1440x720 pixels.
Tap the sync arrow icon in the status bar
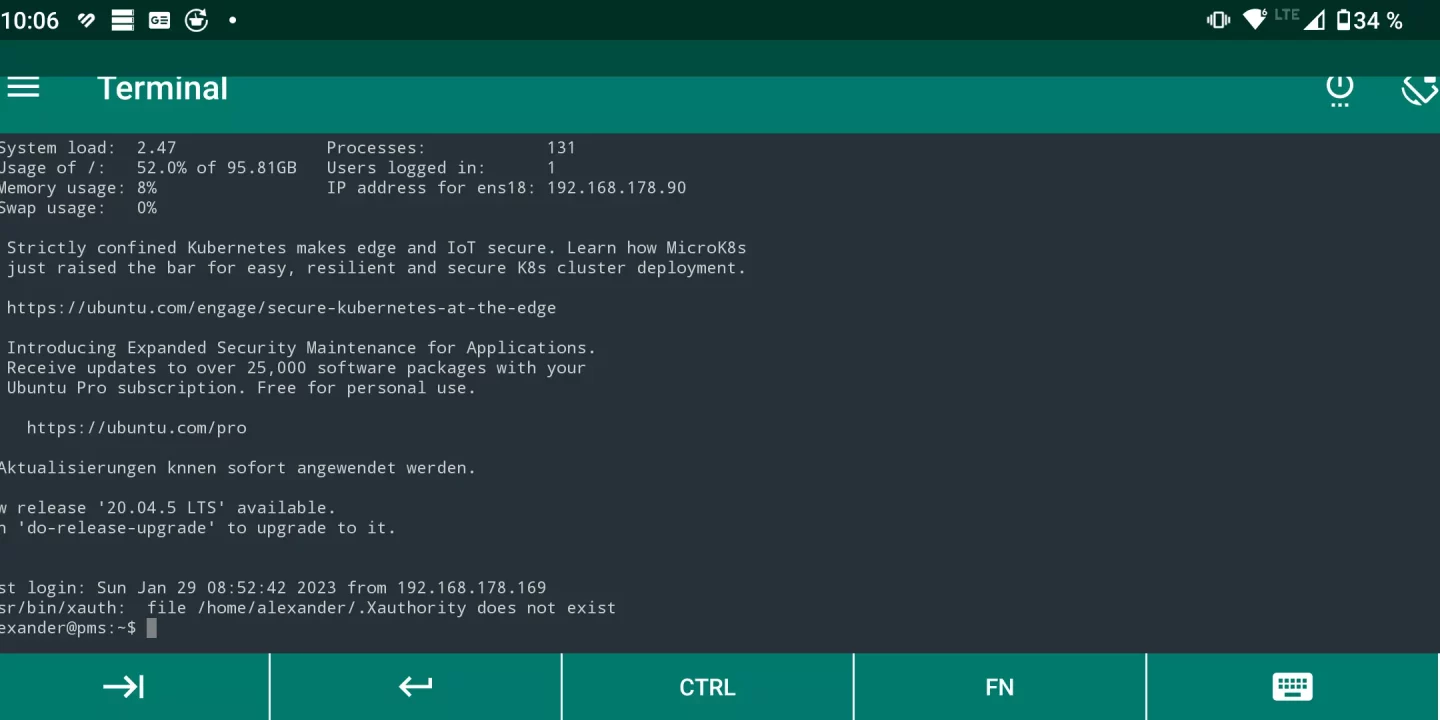[x=196, y=19]
